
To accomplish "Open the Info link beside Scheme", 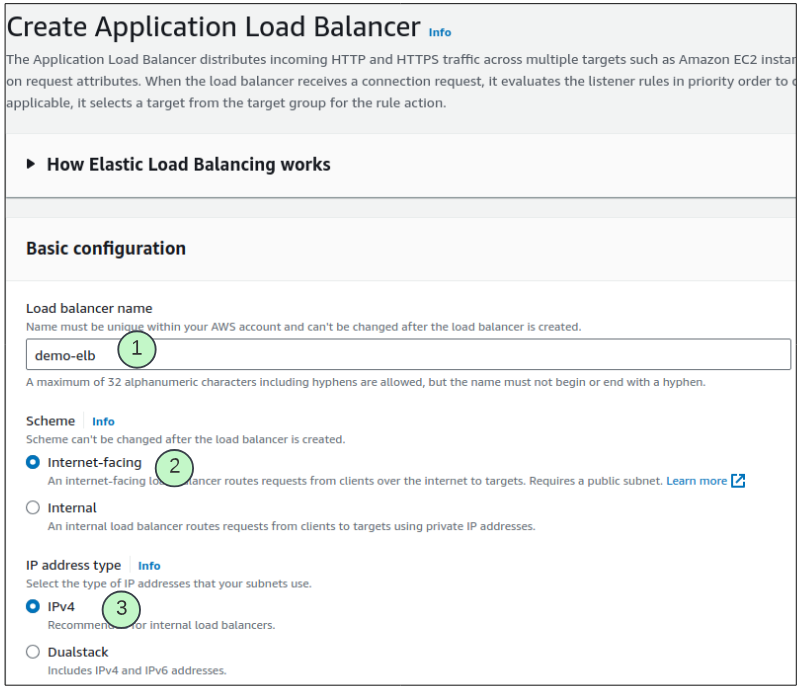I will tap(103, 422).
